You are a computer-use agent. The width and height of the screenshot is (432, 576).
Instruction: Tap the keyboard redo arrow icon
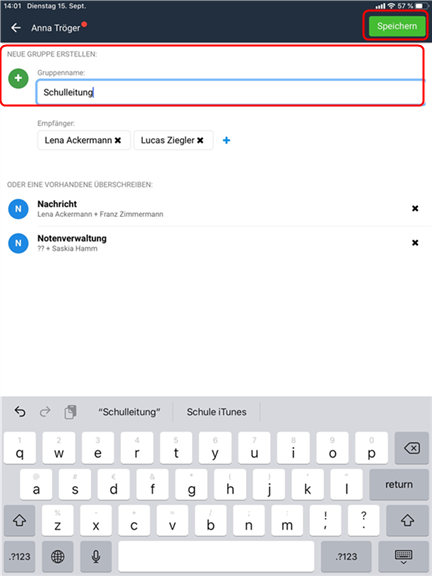45,412
